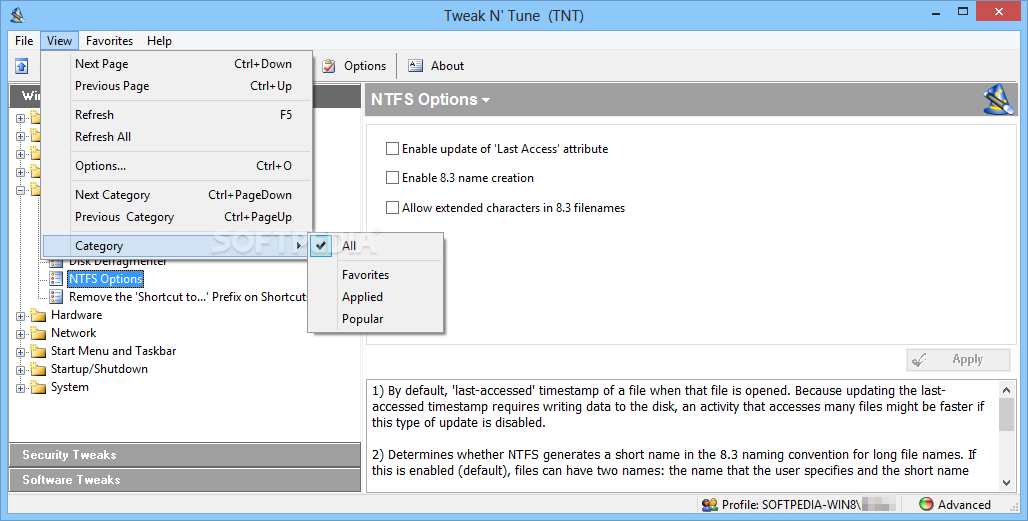
Task: Click the Tweak N' Tune title bar app icon
Action: pos(18,14)
